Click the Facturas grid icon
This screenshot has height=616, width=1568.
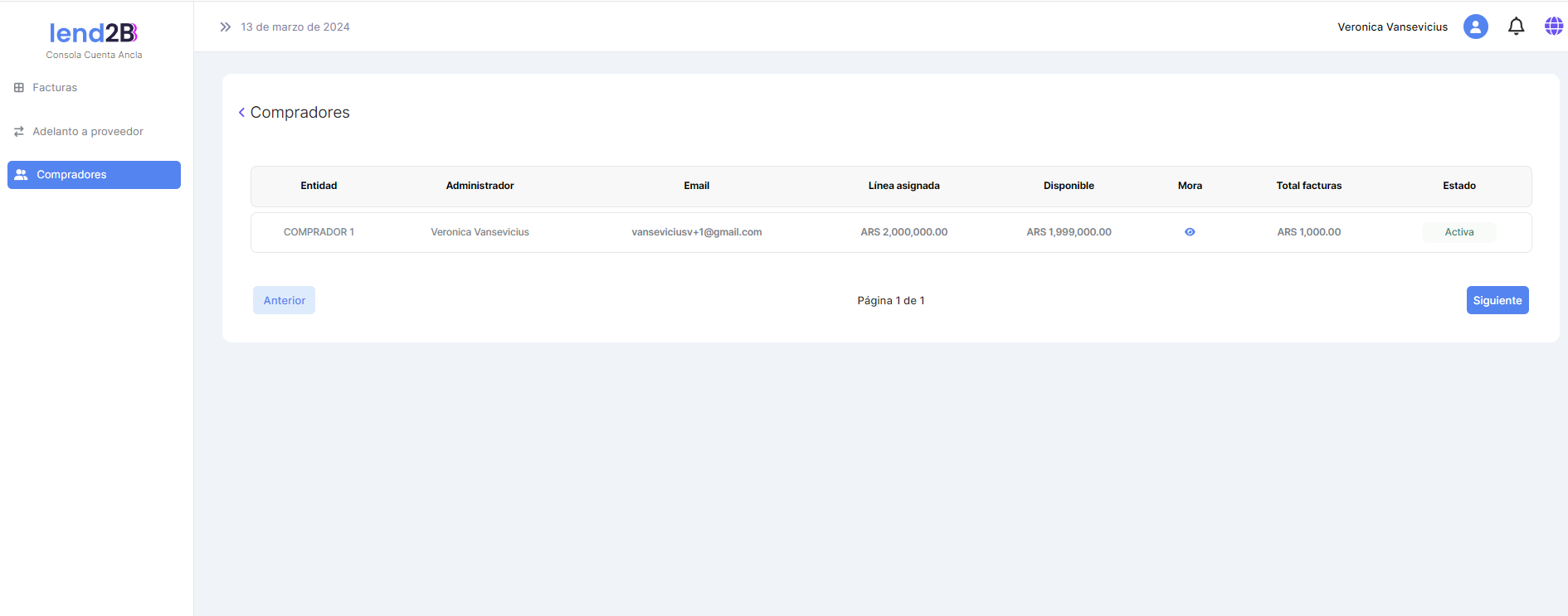point(19,88)
